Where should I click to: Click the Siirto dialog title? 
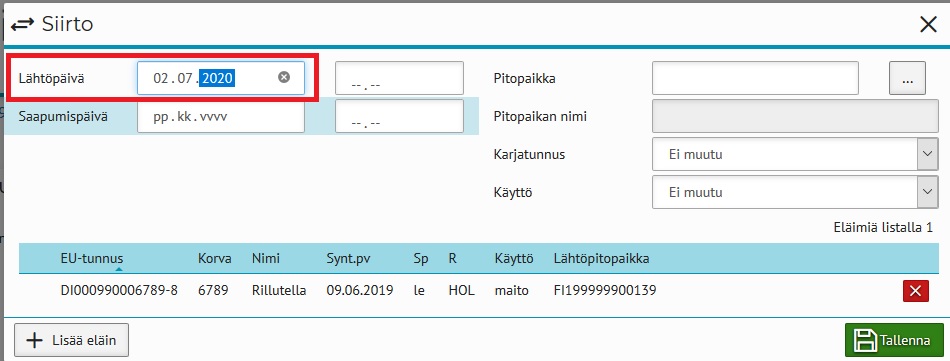(x=67, y=24)
